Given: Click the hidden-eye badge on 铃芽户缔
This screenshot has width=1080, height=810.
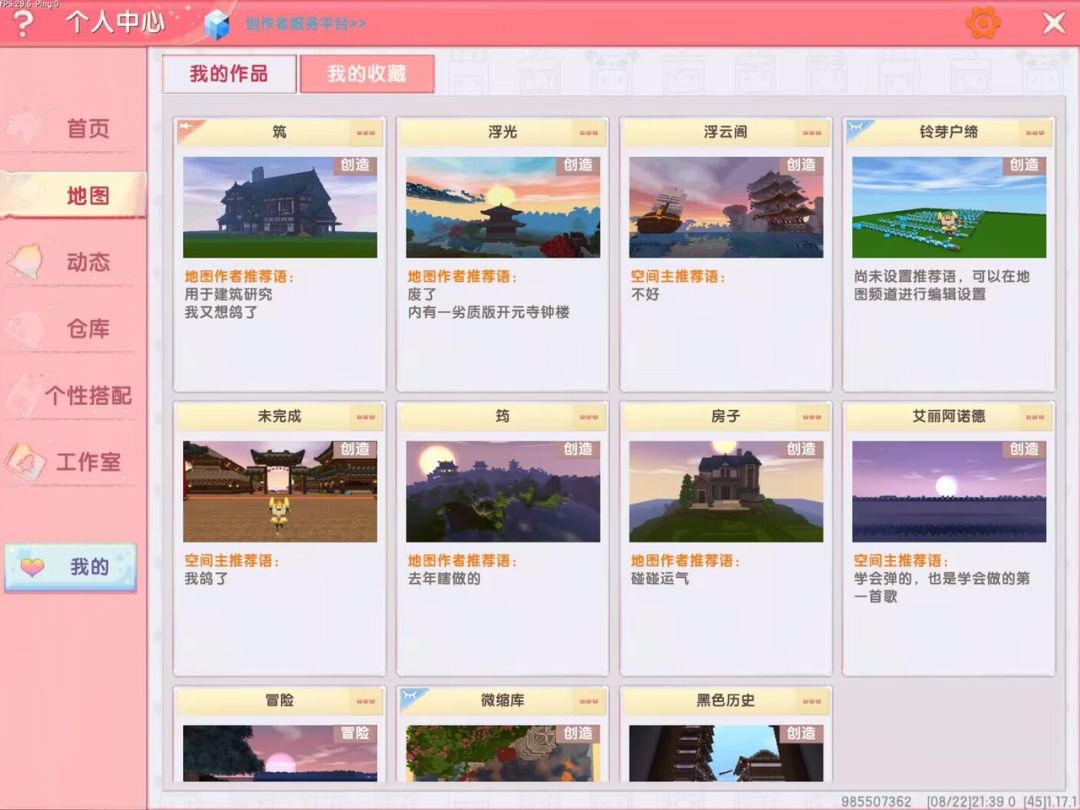Looking at the screenshot, I should 858,129.
